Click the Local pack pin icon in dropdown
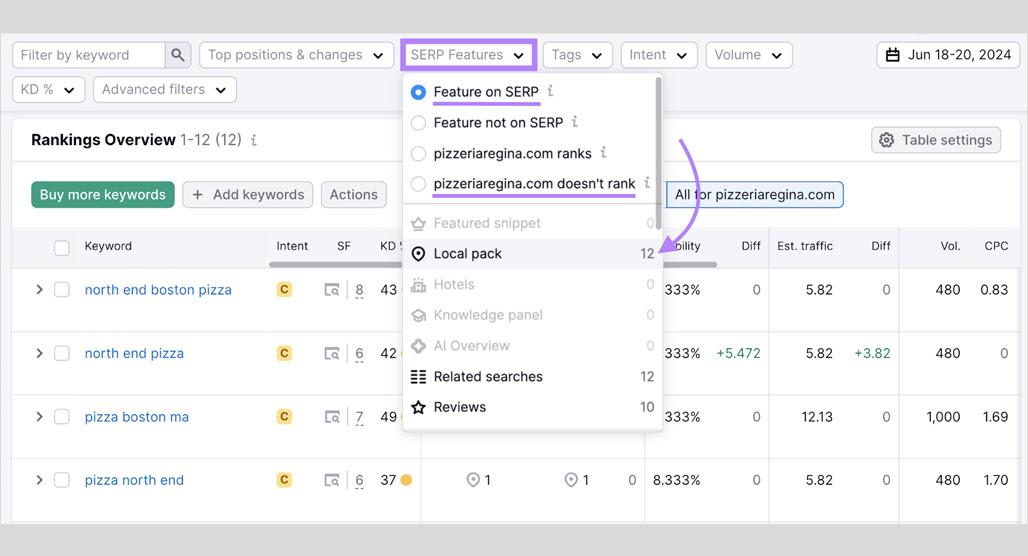 point(418,254)
